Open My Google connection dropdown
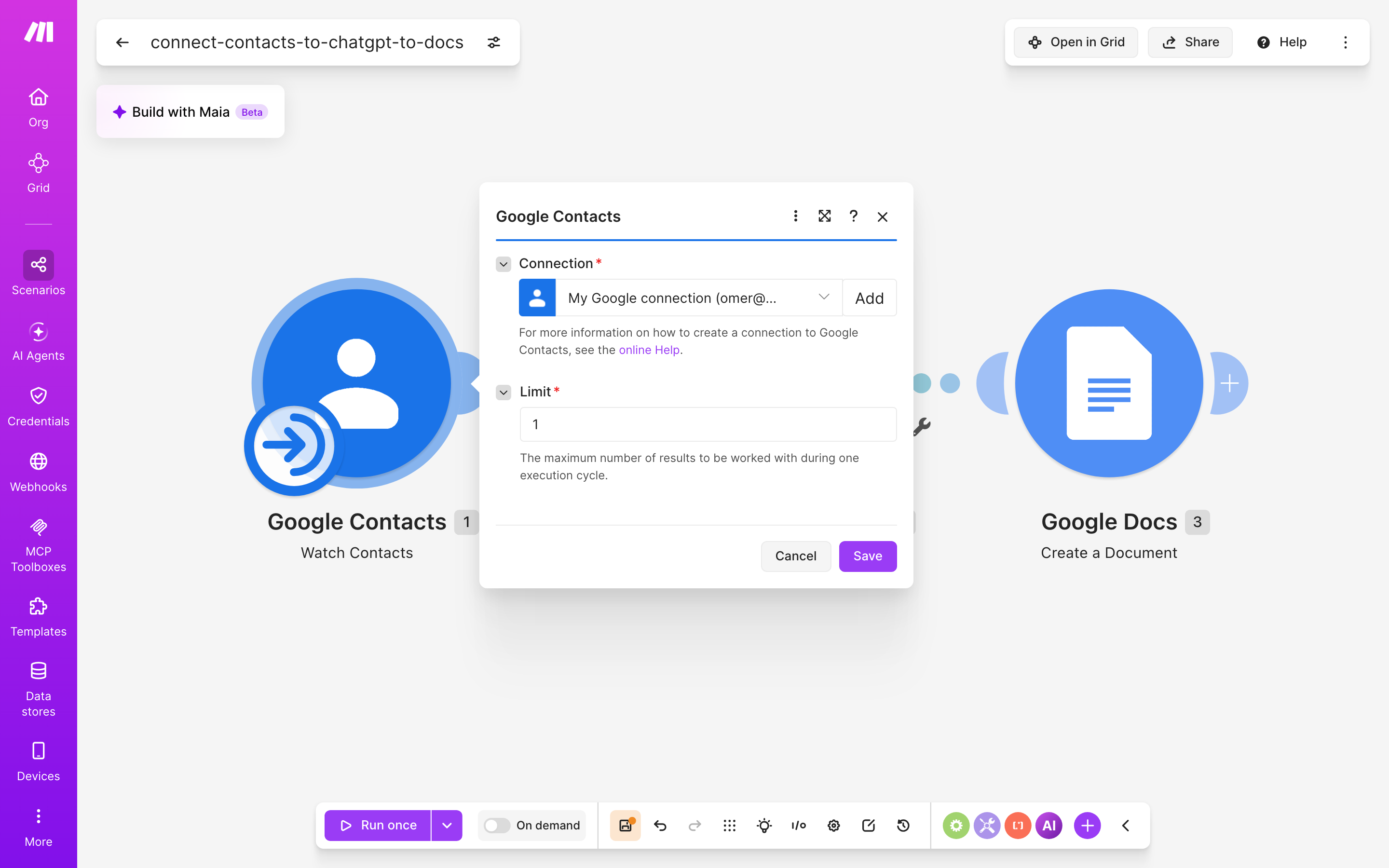The width and height of the screenshot is (1389, 868). point(698,298)
